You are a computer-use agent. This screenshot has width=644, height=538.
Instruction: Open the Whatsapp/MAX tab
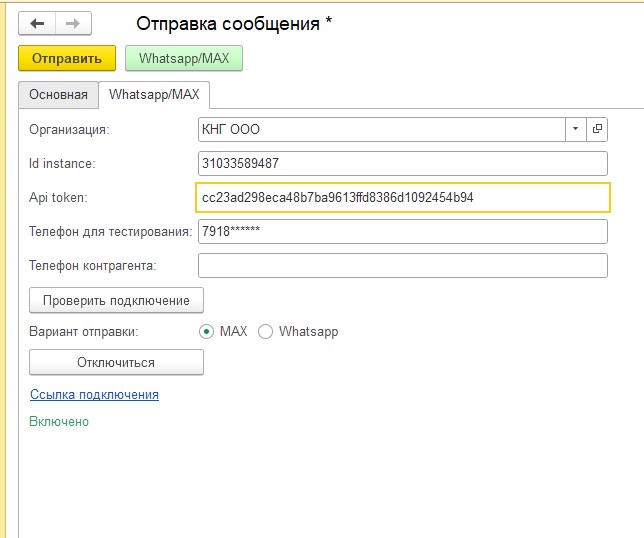[x=154, y=95]
